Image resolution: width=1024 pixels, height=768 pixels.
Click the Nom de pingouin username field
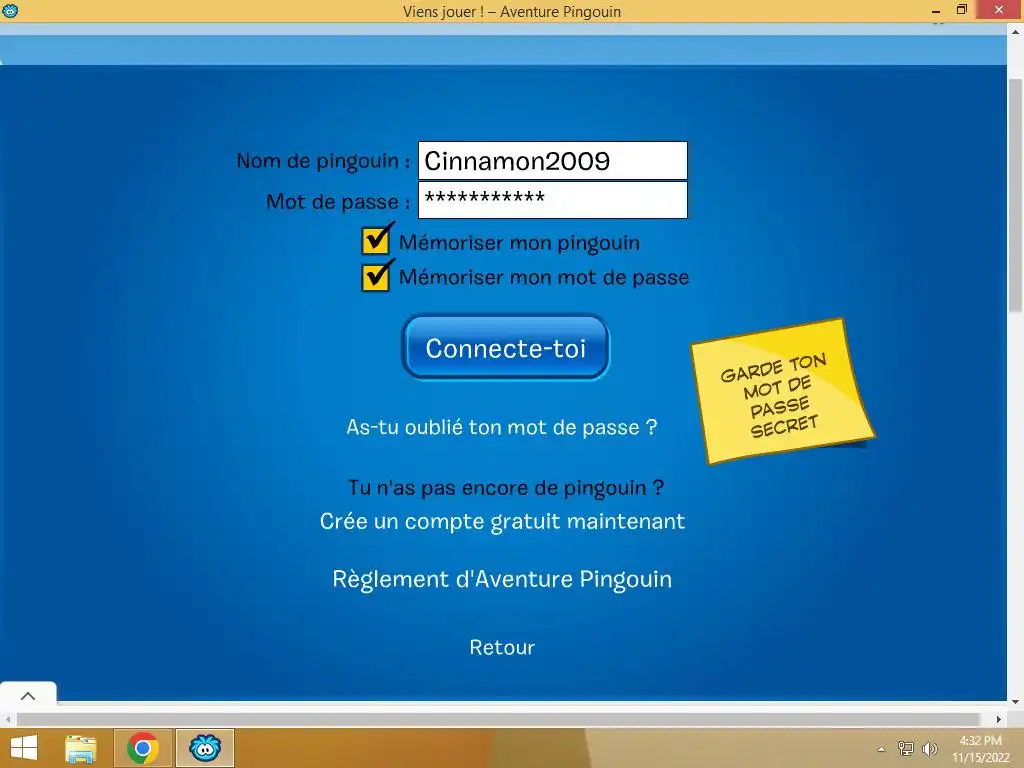coord(552,161)
